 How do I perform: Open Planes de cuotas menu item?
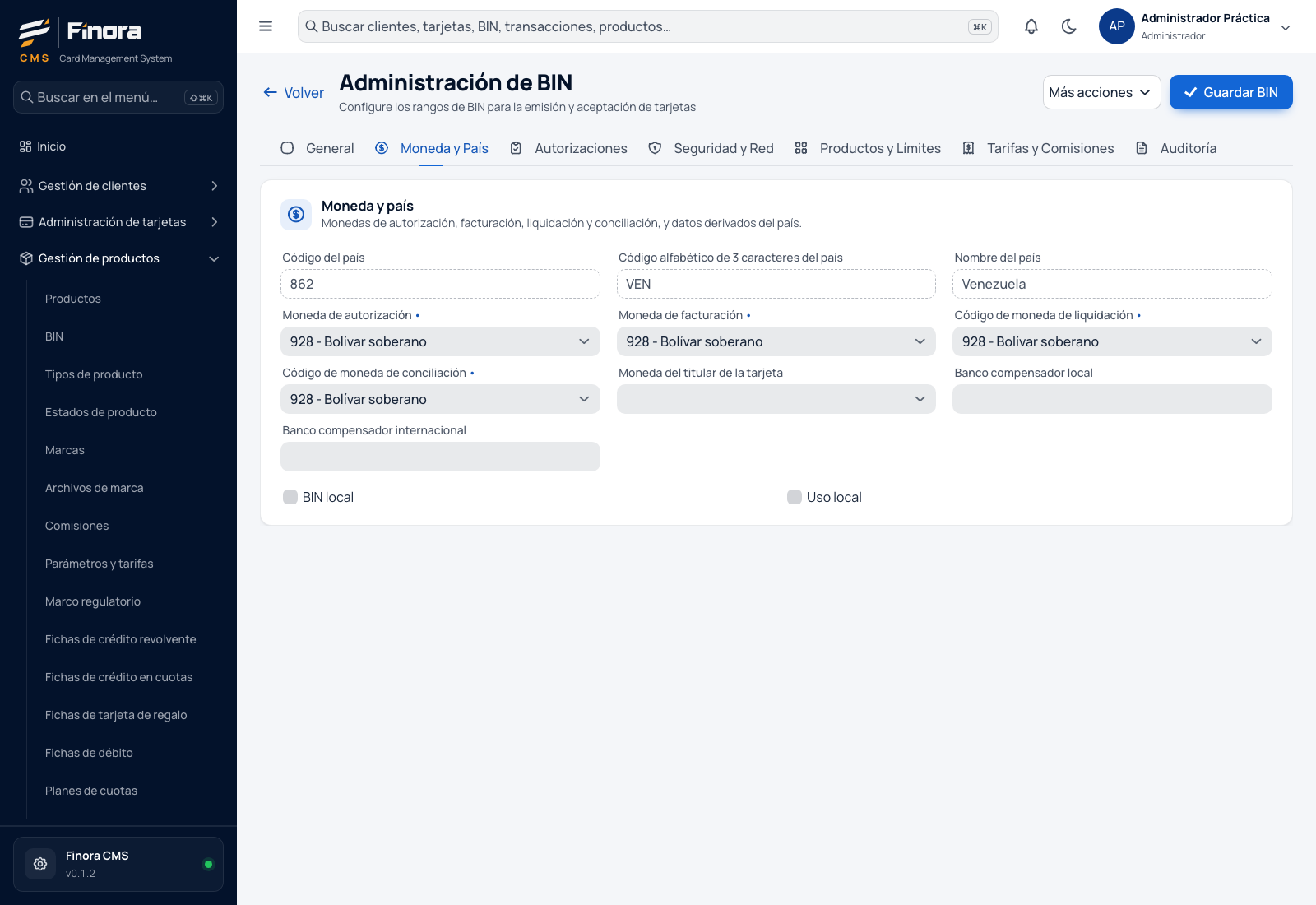pyautogui.click(x=91, y=791)
